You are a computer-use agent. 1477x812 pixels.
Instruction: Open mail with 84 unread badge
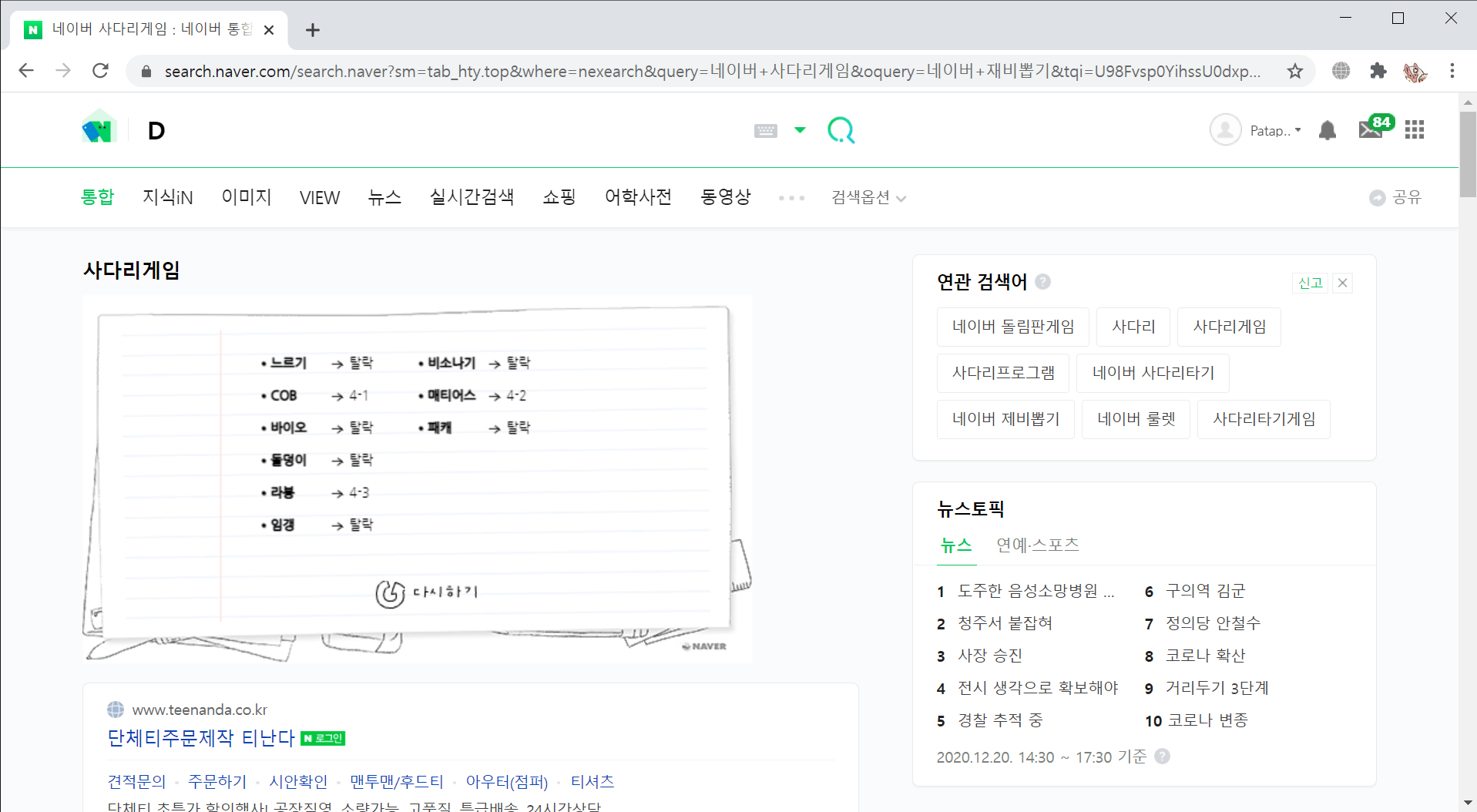tap(1375, 127)
